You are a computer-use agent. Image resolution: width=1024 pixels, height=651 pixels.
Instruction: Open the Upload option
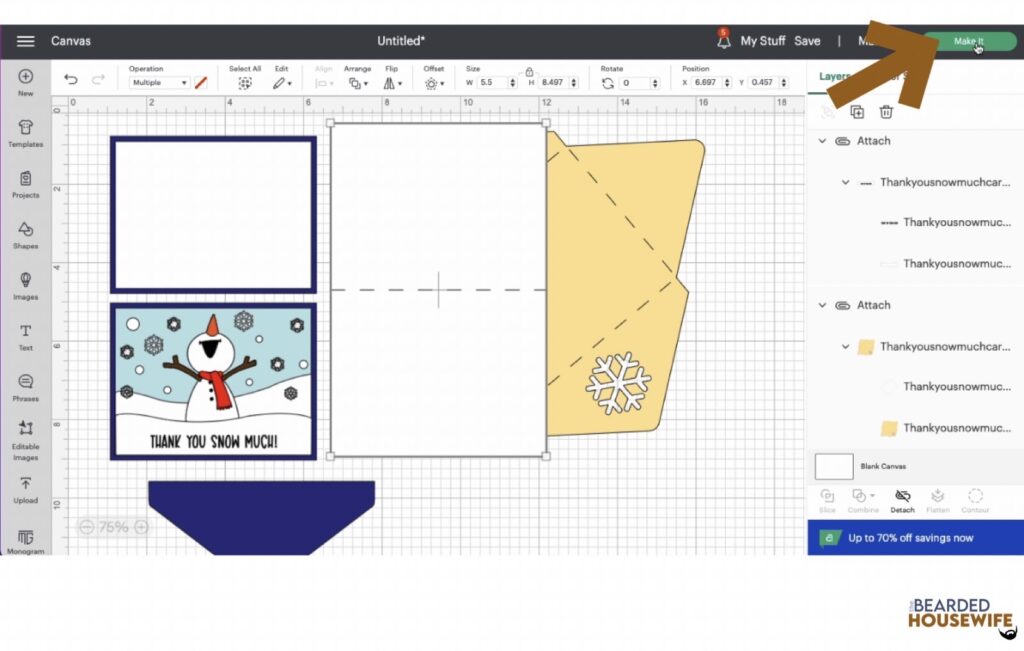[x=25, y=490]
